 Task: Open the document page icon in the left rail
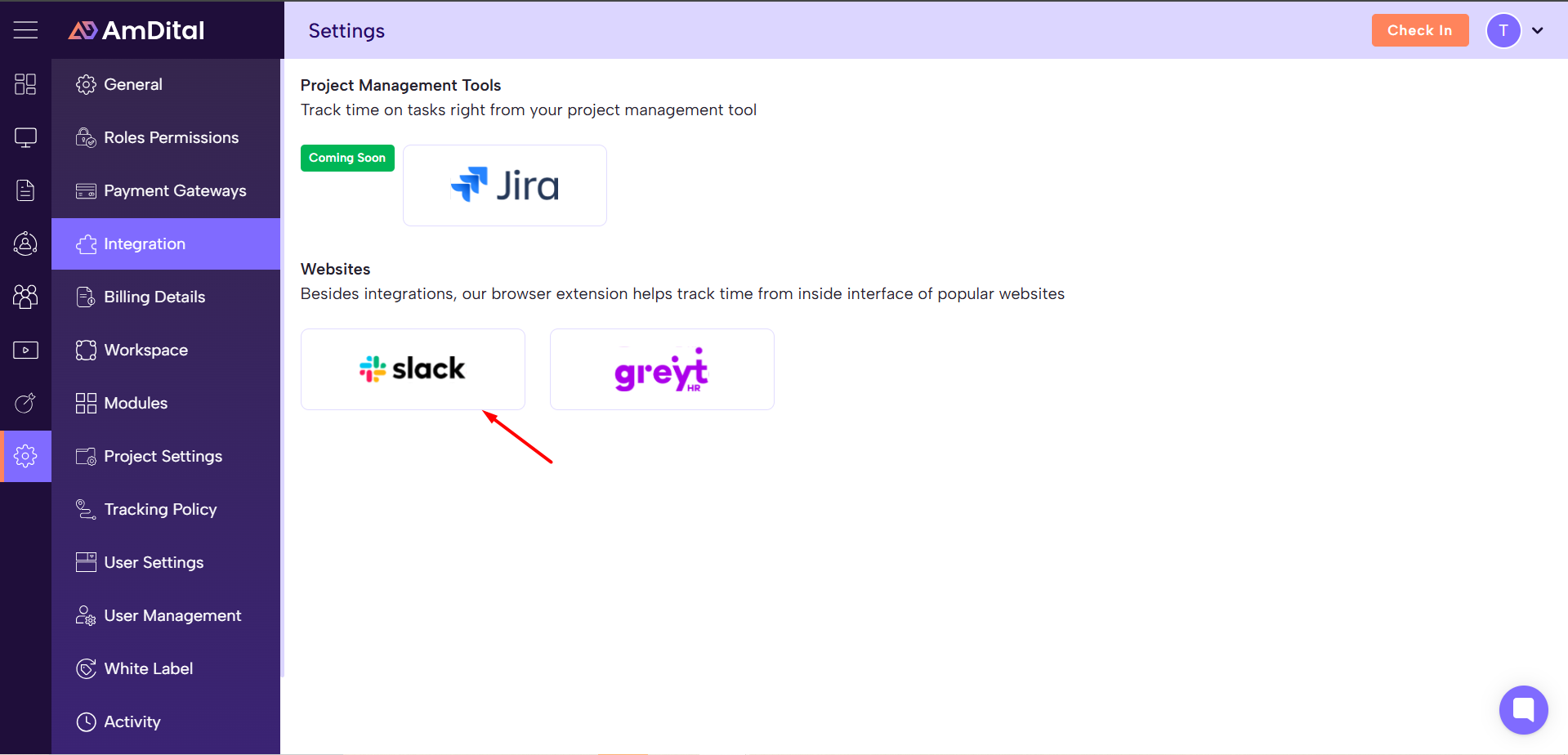(25, 190)
